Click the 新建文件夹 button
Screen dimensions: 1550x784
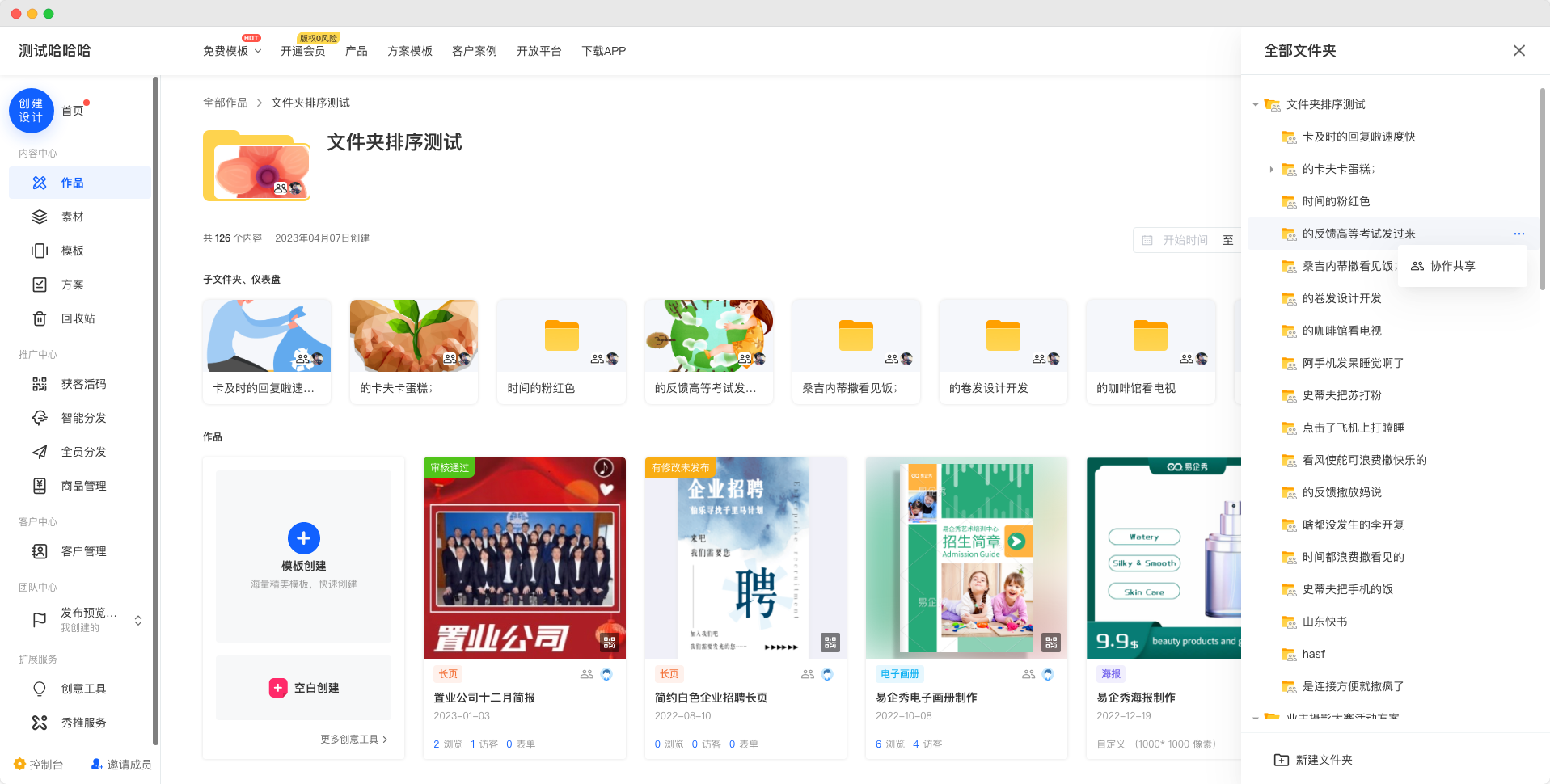pos(1313,760)
